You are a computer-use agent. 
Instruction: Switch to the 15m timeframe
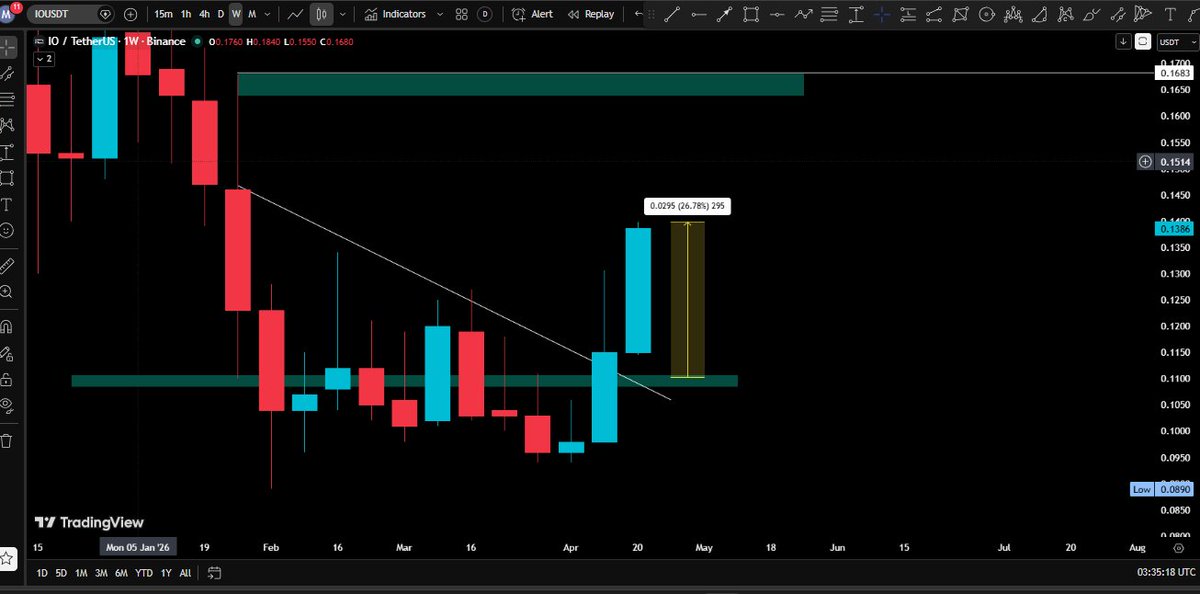[163, 14]
